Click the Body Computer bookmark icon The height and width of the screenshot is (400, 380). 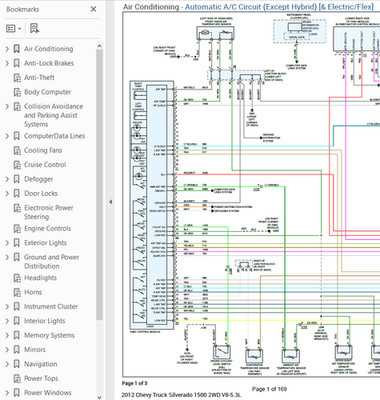[x=17, y=92]
